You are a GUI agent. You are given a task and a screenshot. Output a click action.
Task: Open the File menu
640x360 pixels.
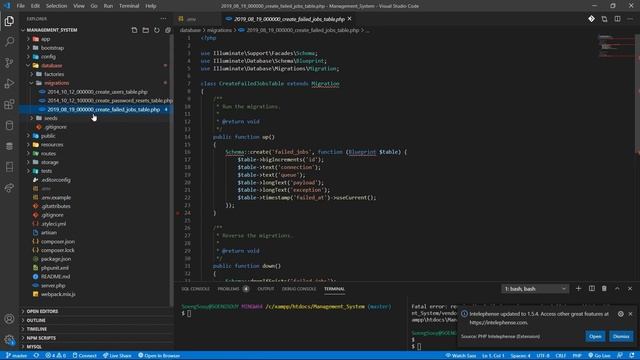(20, 6)
